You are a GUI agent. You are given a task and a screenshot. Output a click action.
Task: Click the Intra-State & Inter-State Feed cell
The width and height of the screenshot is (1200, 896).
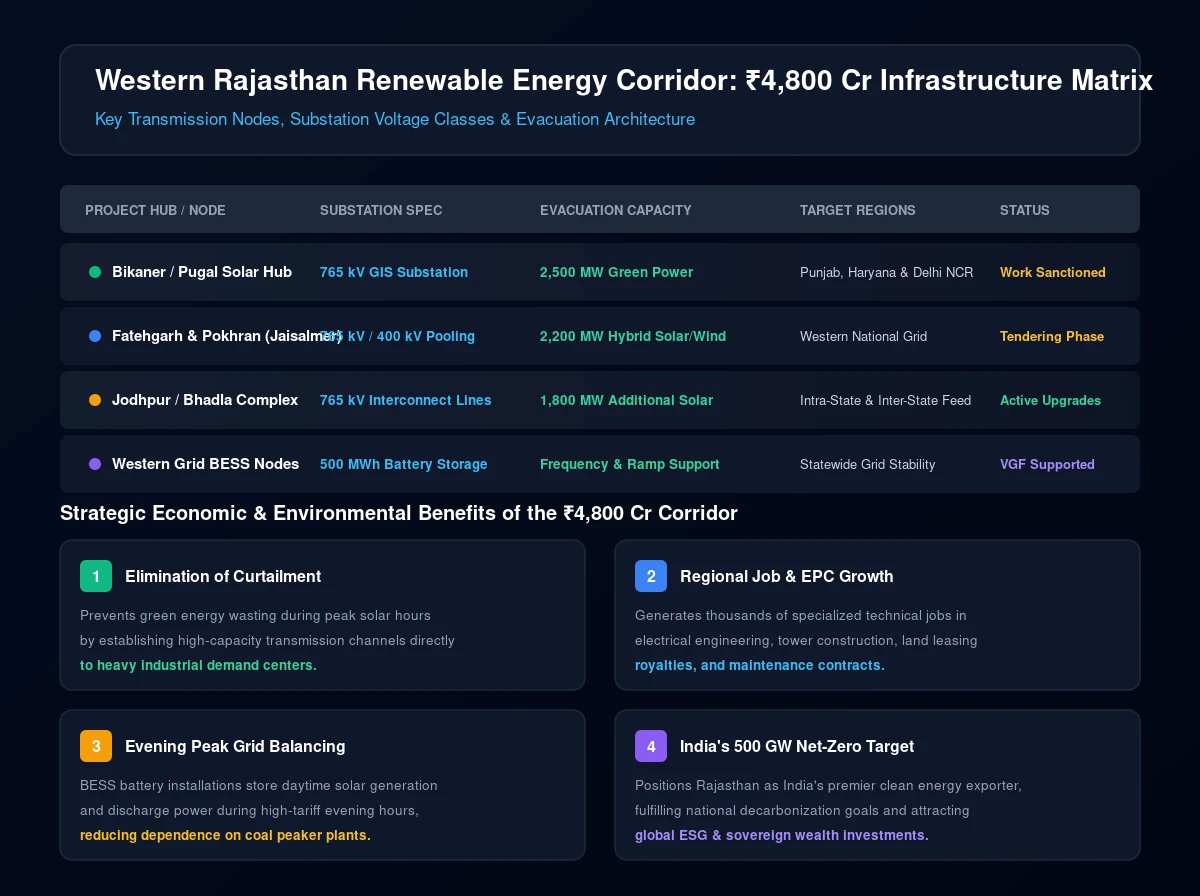click(x=885, y=400)
